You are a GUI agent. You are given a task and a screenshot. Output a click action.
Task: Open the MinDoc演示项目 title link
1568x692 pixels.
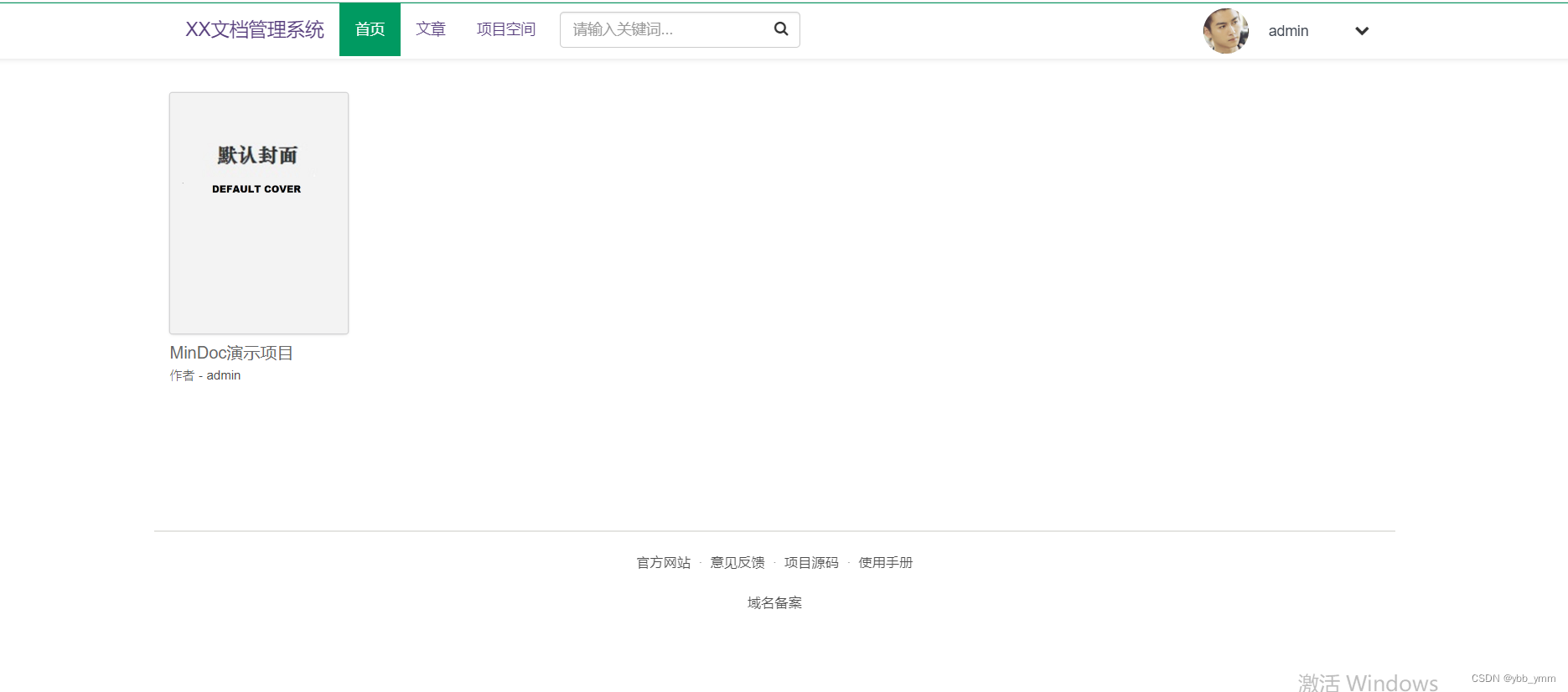[231, 353]
